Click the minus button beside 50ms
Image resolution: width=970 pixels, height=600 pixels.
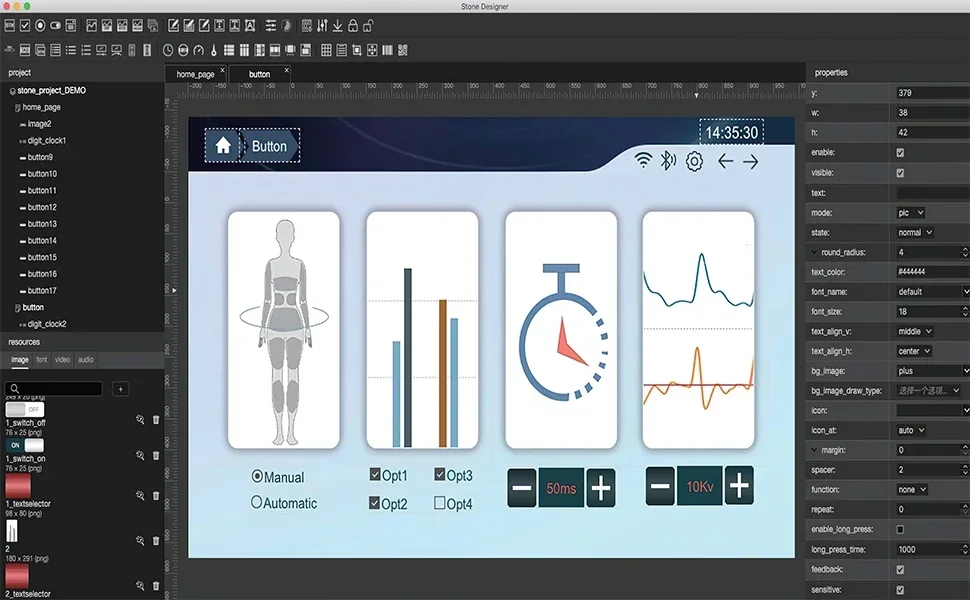[522, 488]
